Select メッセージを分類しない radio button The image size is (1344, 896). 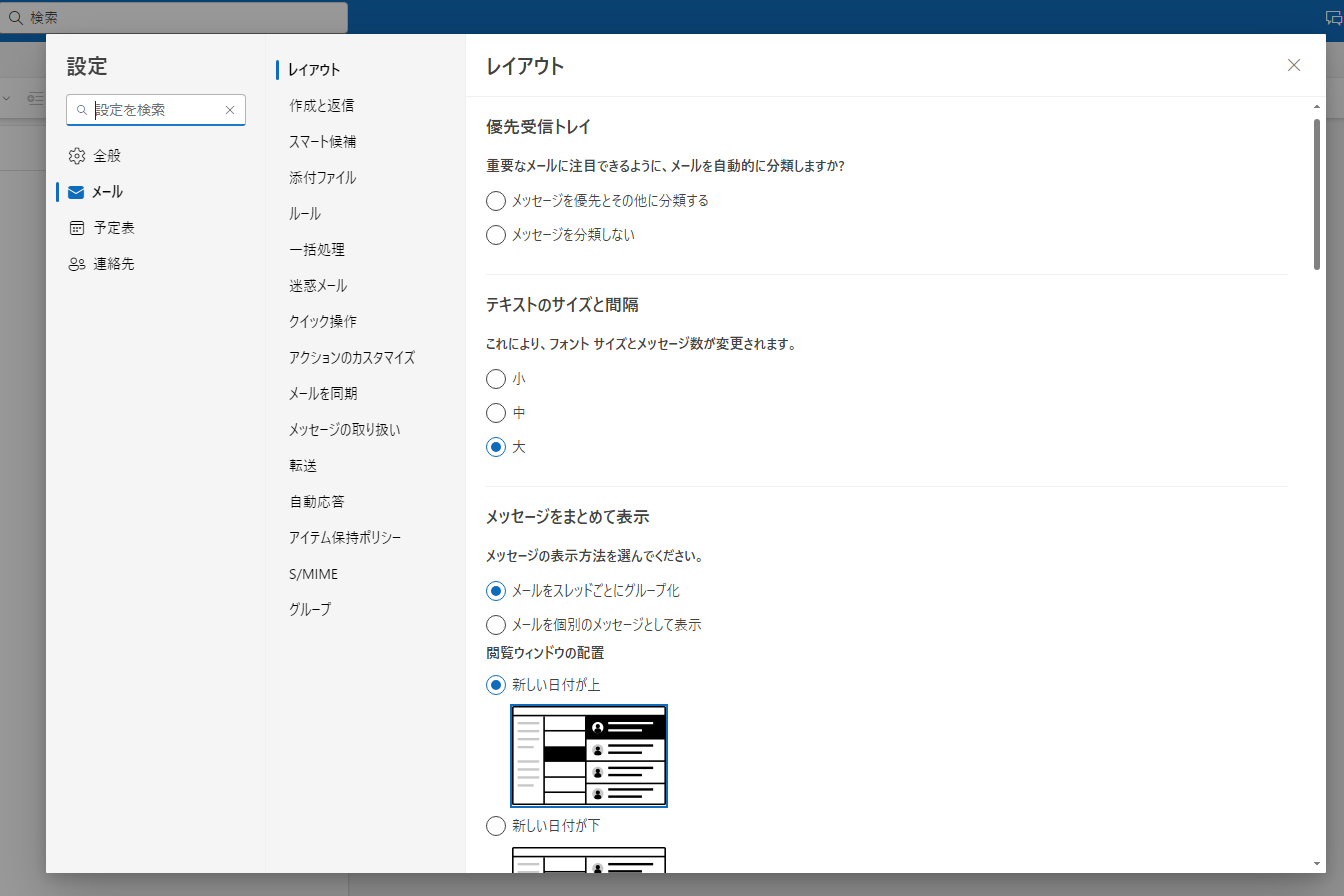tap(496, 235)
